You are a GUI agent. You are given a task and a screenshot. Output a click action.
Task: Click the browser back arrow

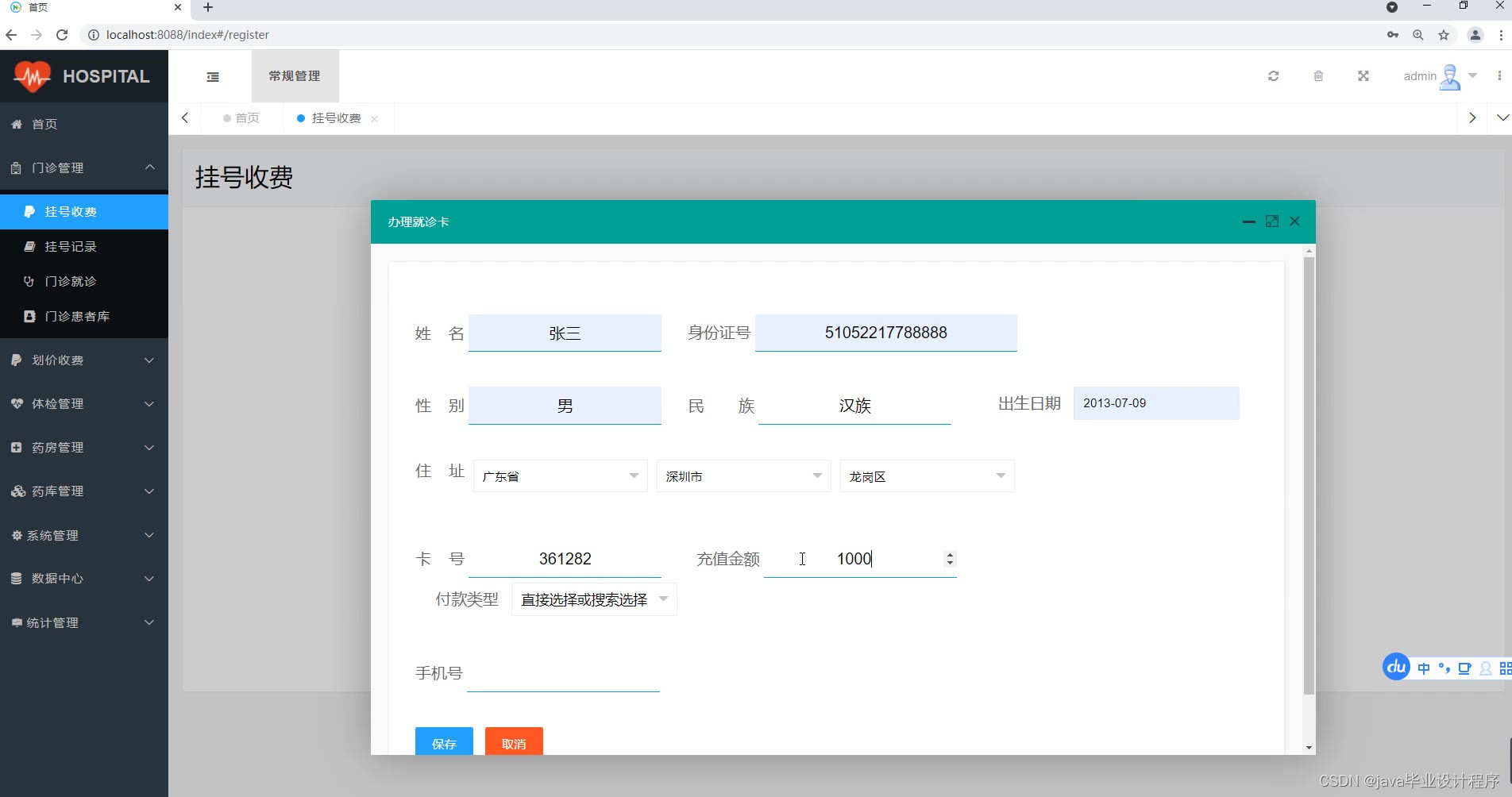(x=11, y=35)
